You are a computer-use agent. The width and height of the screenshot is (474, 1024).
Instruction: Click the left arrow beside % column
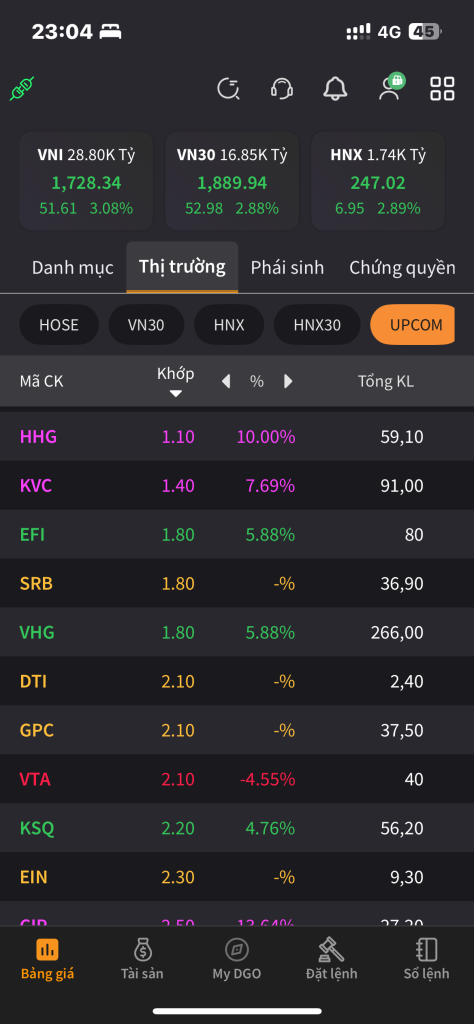pos(226,381)
